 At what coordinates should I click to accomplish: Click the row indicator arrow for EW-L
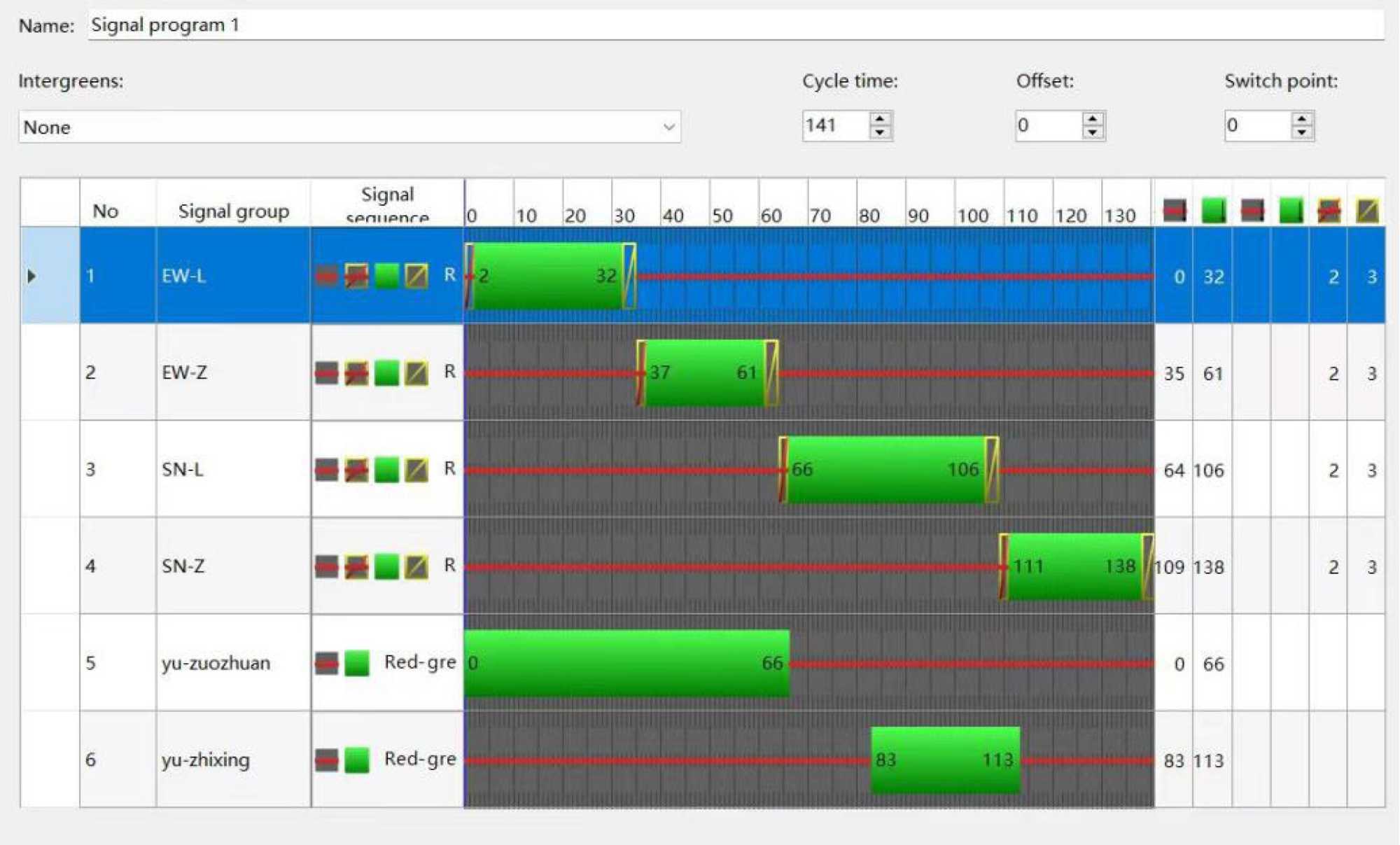coord(32,276)
